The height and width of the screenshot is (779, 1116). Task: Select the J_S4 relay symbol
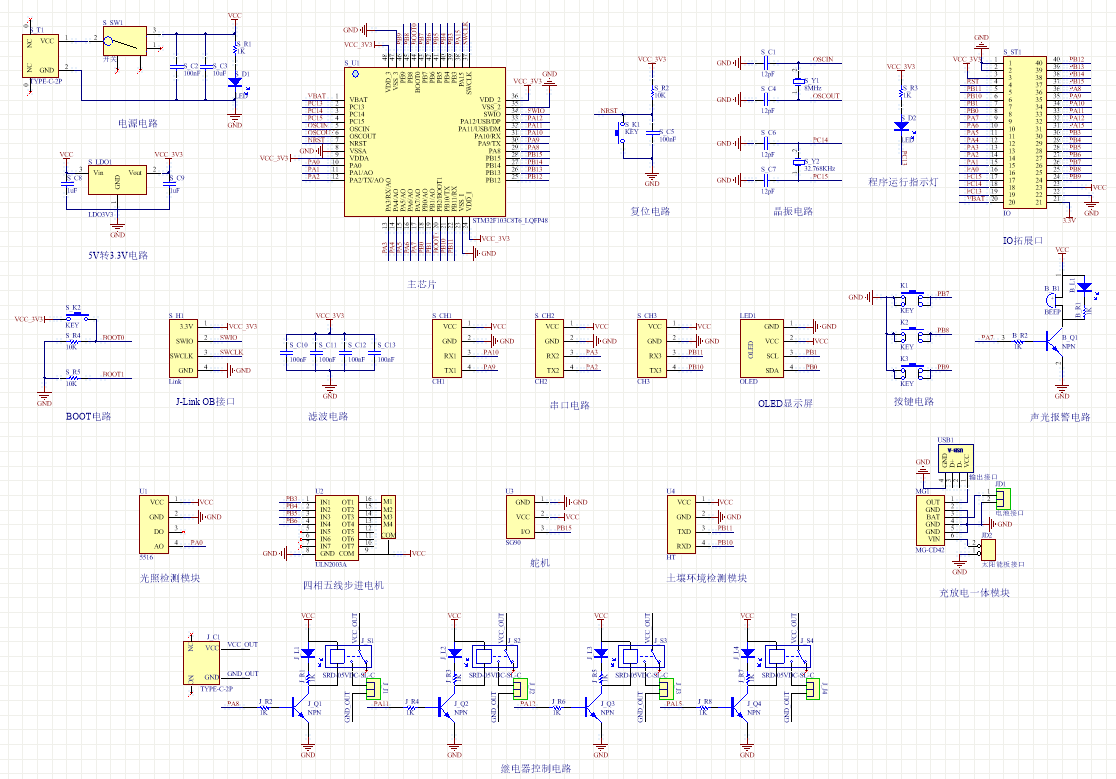[x=789, y=655]
